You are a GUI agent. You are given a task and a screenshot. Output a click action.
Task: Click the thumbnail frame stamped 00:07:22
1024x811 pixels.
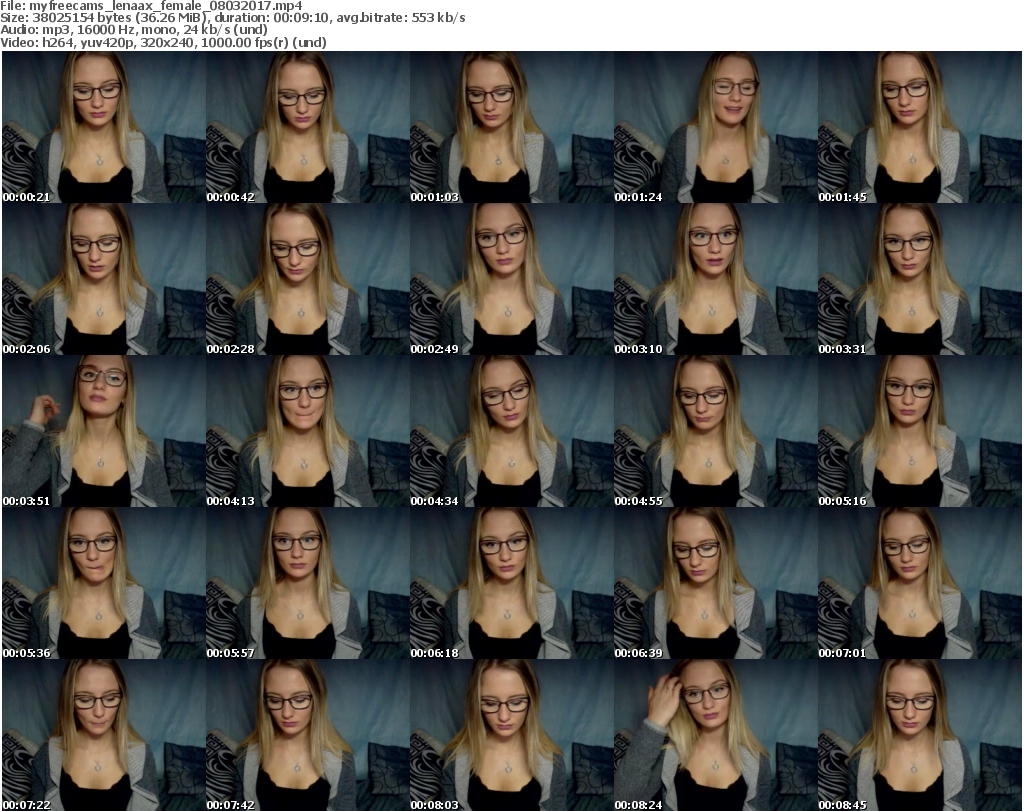pos(104,735)
